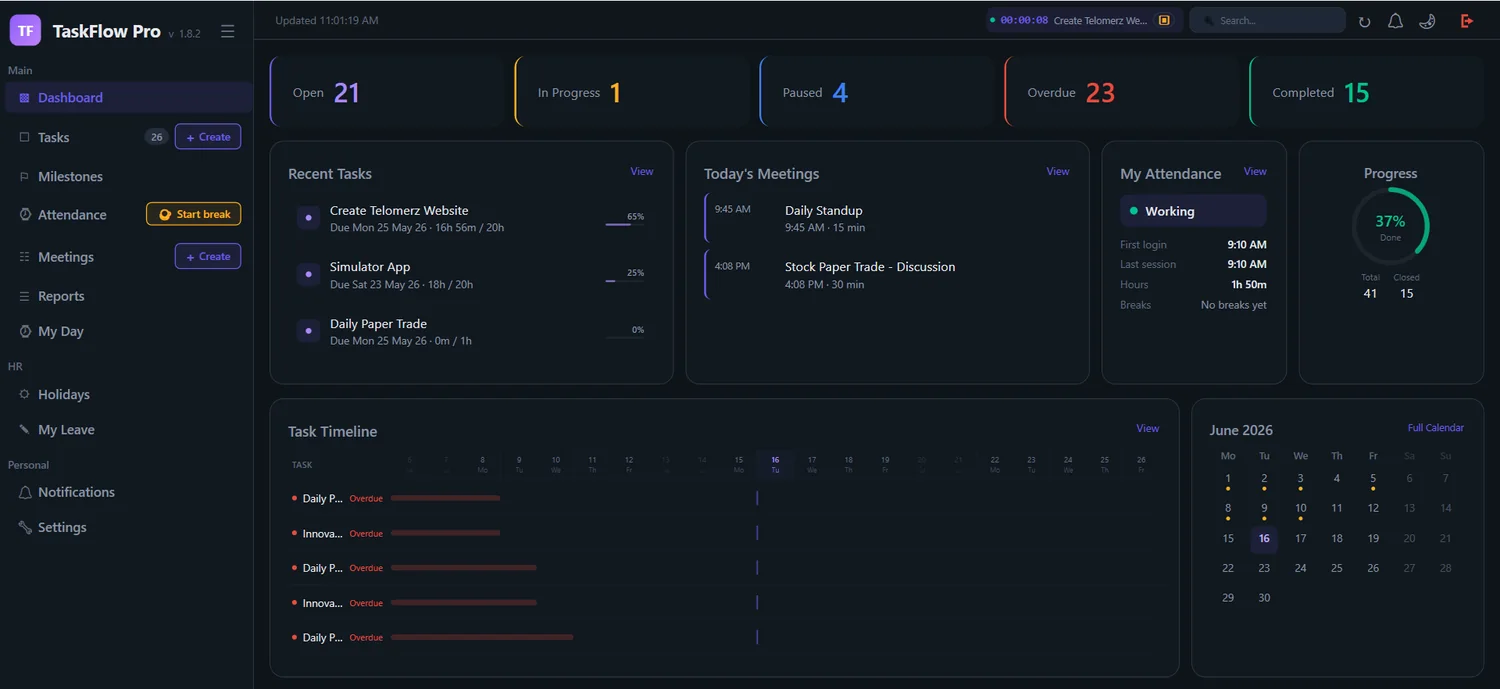The image size is (1500, 689).
Task: Open View link in Recent Tasks
Action: point(642,171)
